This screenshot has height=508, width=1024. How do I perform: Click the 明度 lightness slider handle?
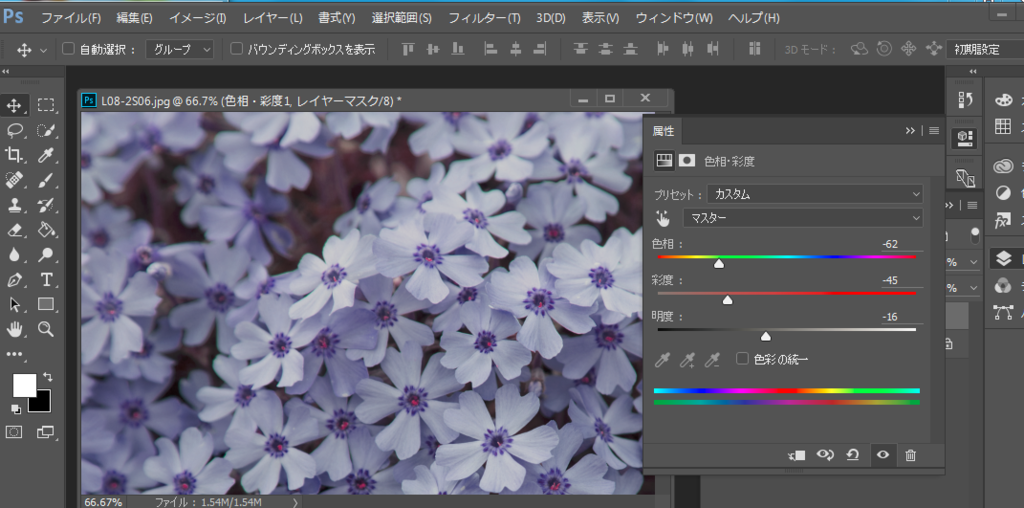[766, 337]
